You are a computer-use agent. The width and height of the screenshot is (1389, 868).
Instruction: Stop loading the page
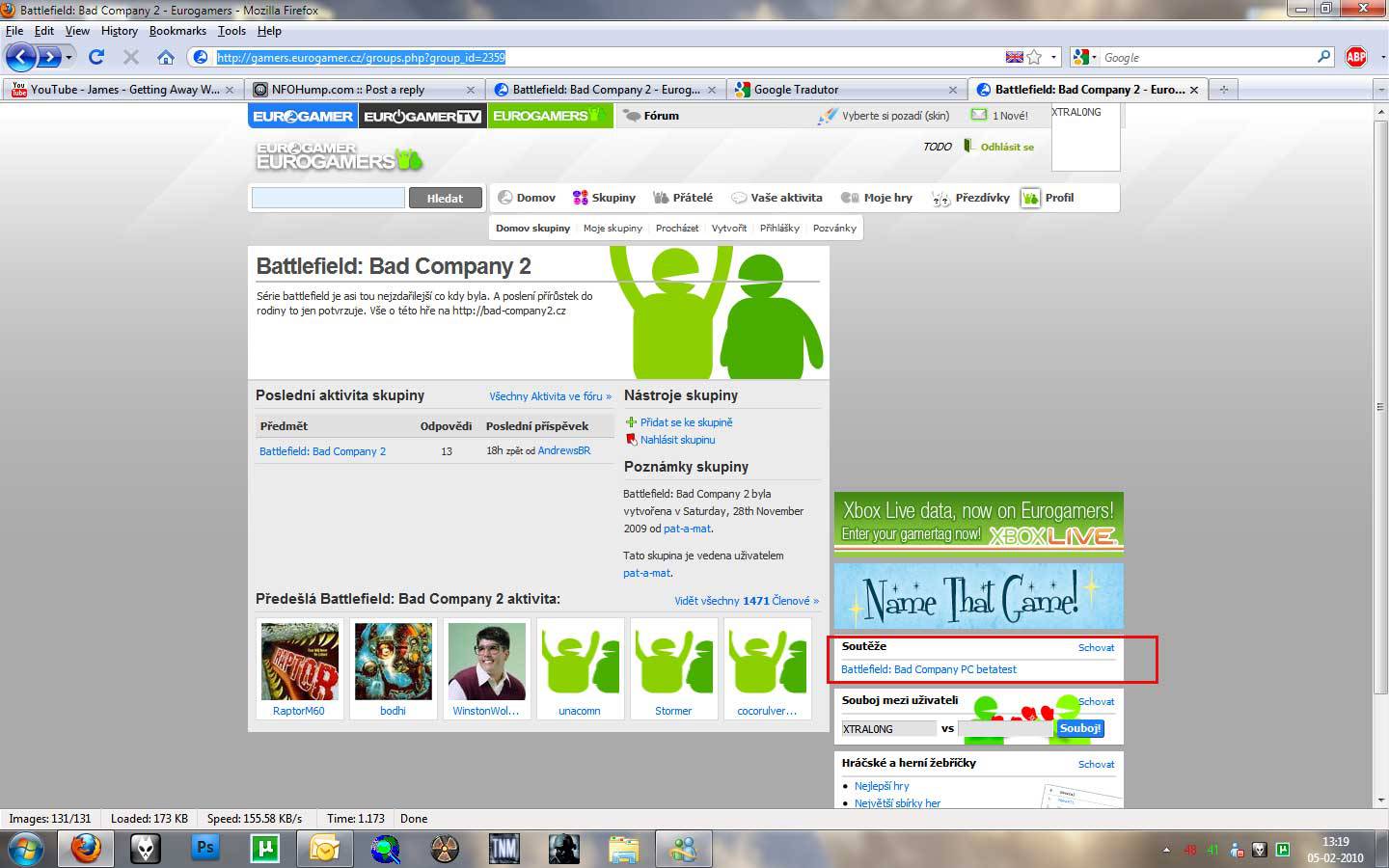(131, 57)
